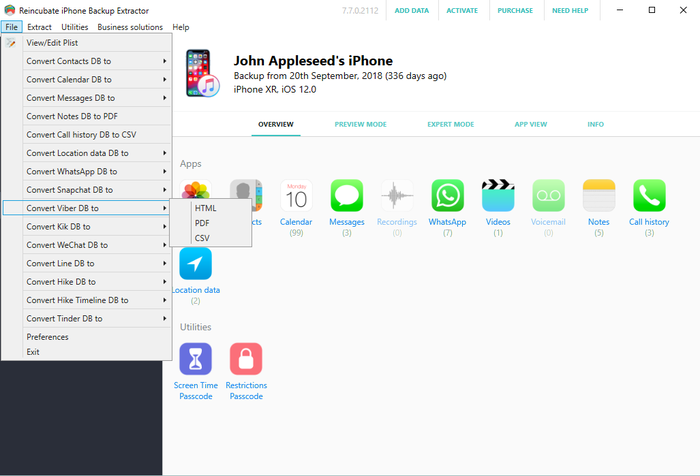This screenshot has width=700, height=476.
Task: Expand Convert Hike Timeline DB to submenu
Action: 97,300
